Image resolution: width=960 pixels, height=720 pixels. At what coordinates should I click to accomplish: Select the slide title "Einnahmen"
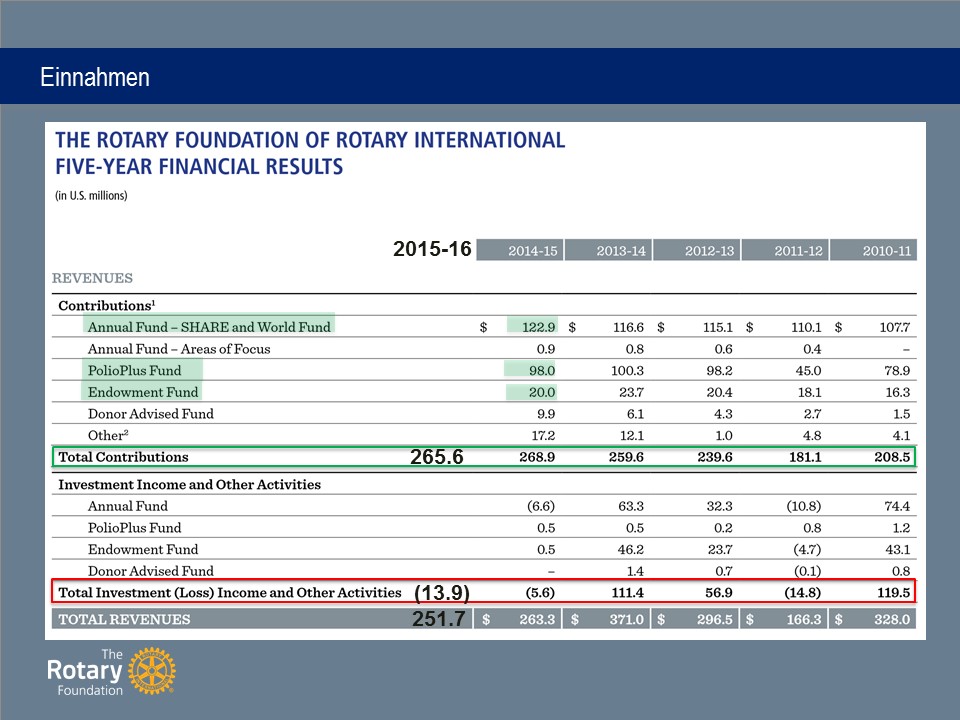click(x=95, y=77)
